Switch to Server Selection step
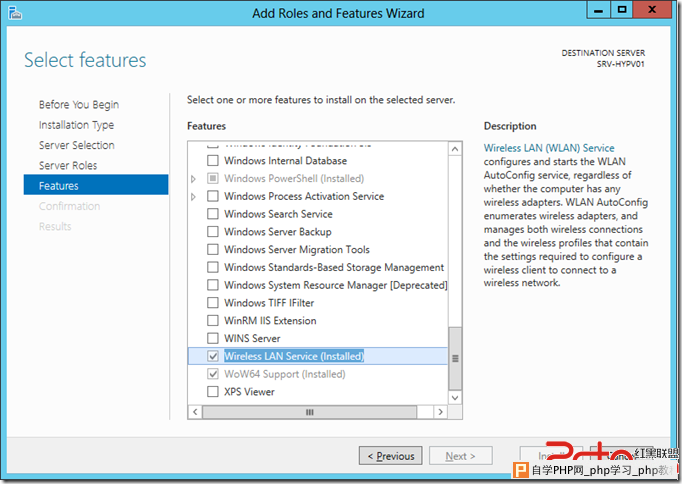This screenshot has width=682, height=484. tap(77, 145)
